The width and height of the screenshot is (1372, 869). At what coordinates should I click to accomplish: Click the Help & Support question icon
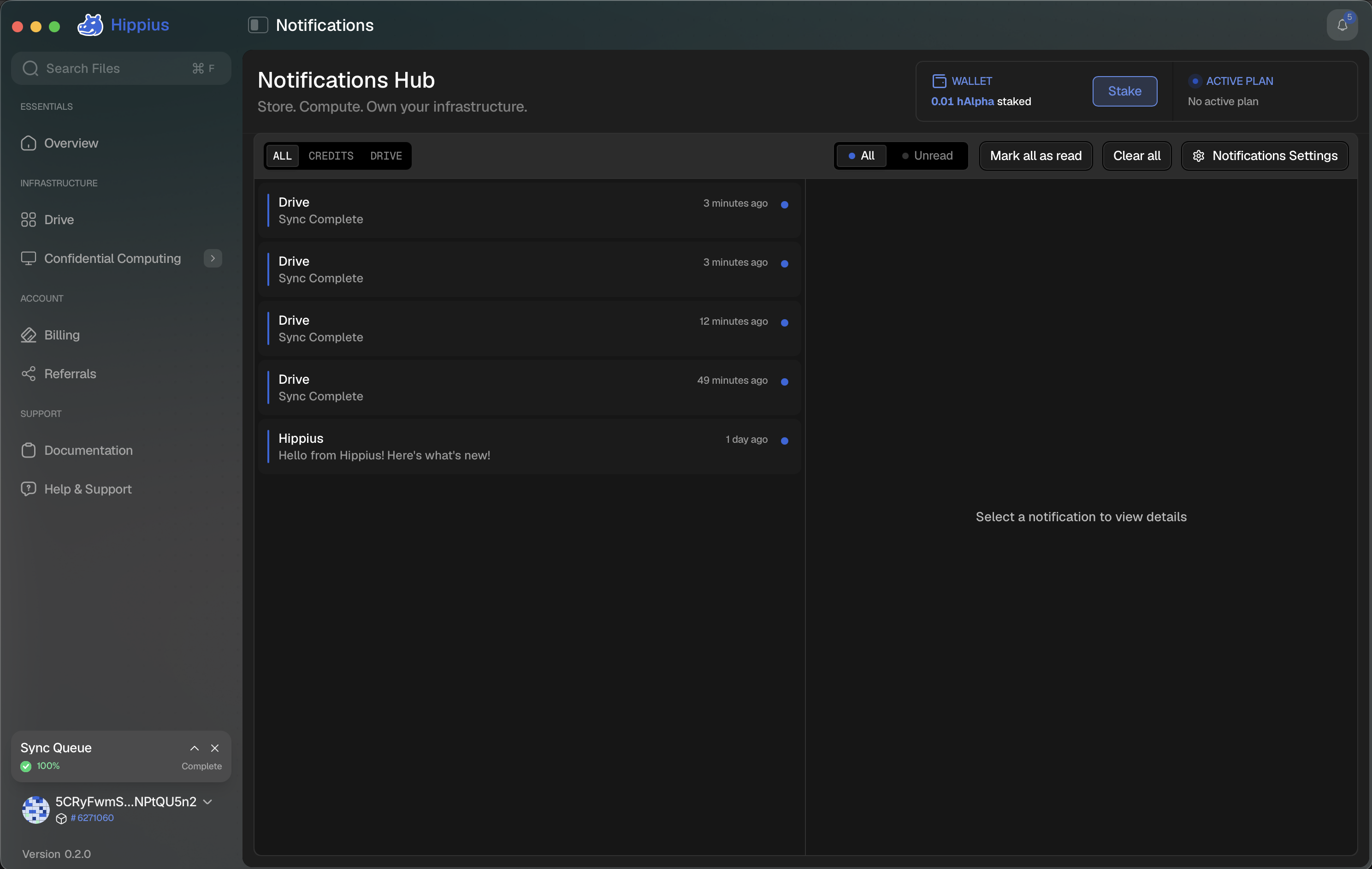point(29,488)
